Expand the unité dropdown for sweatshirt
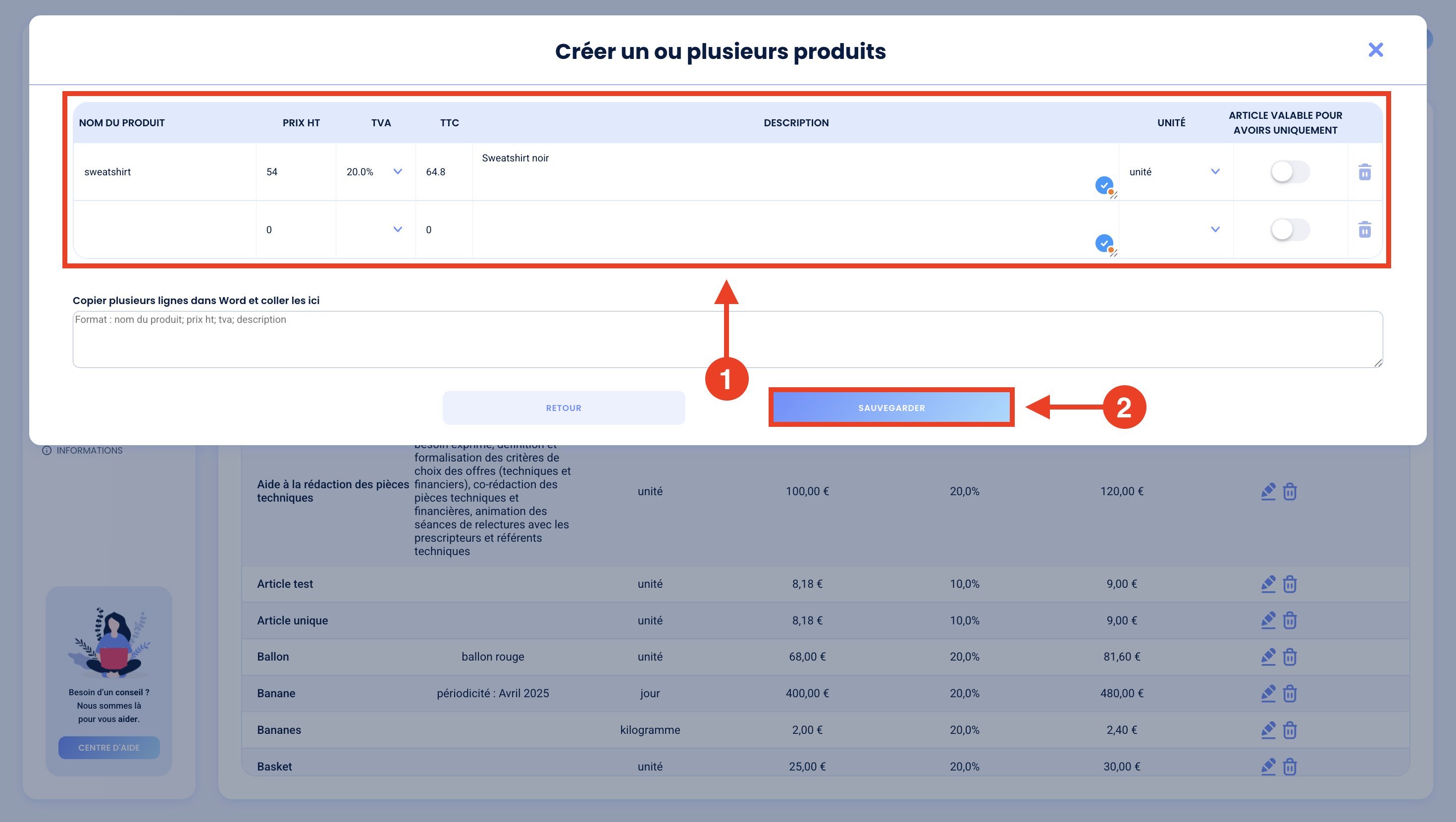Image resolution: width=1456 pixels, height=822 pixels. pos(1175,172)
